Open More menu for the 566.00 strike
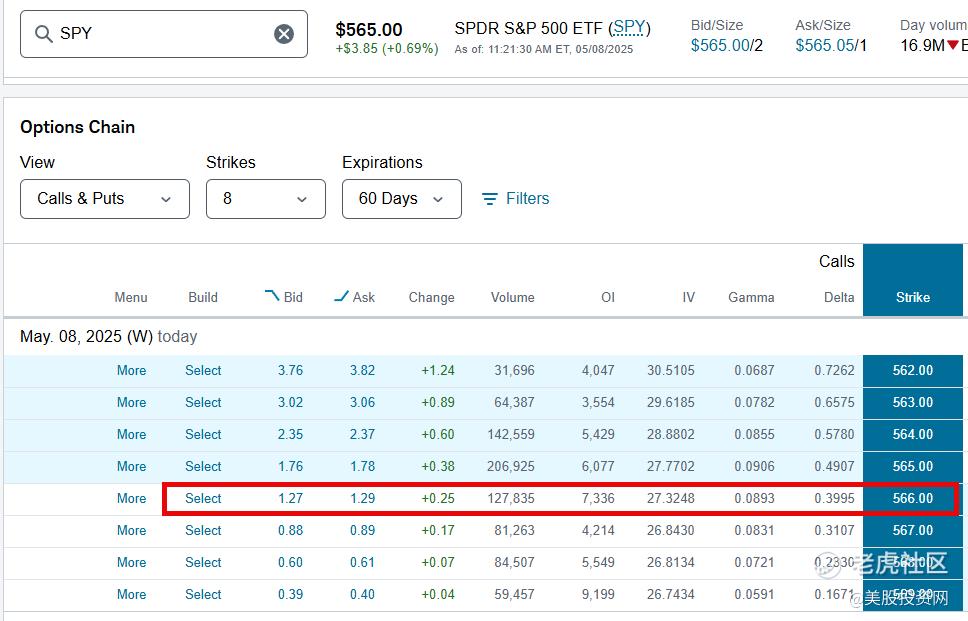The width and height of the screenshot is (968, 621). [131, 499]
